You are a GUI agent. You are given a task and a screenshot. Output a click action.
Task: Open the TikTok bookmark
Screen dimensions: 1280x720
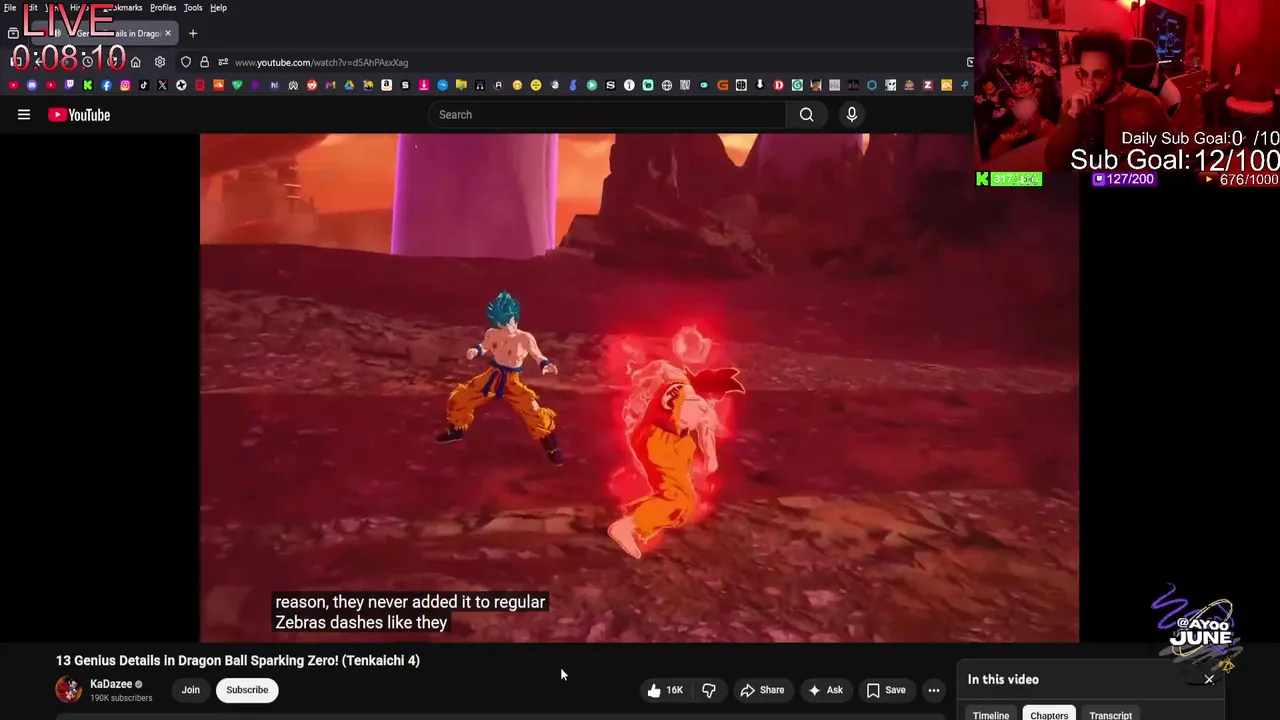(144, 85)
